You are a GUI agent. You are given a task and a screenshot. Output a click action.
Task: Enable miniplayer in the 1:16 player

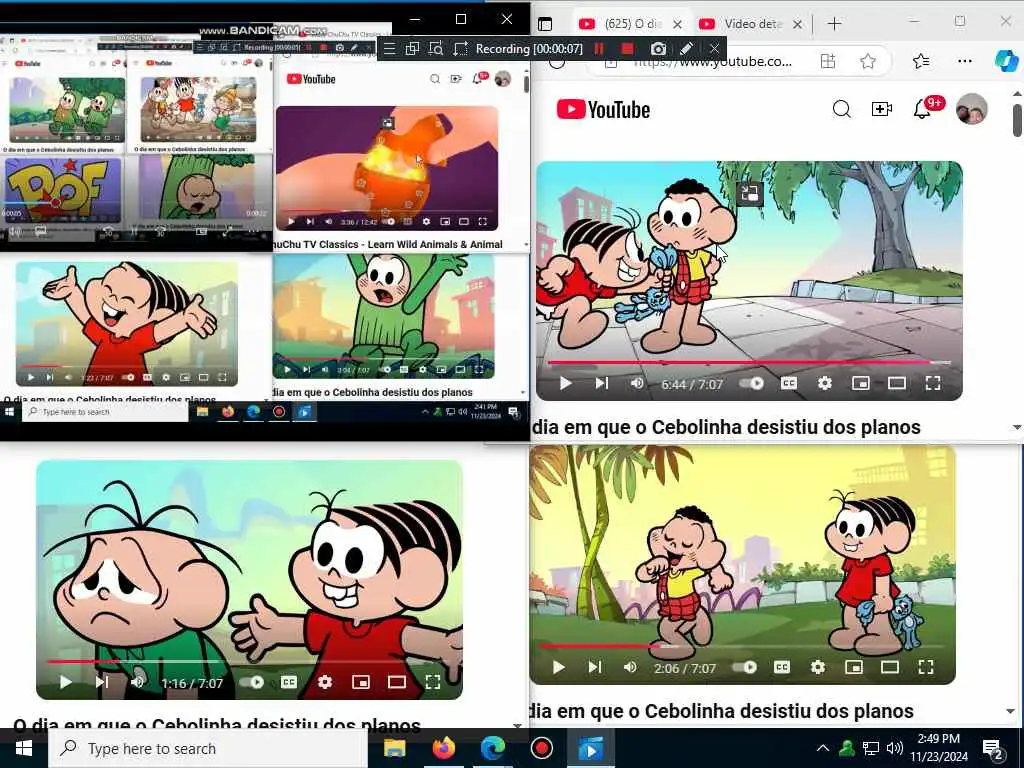[360, 682]
